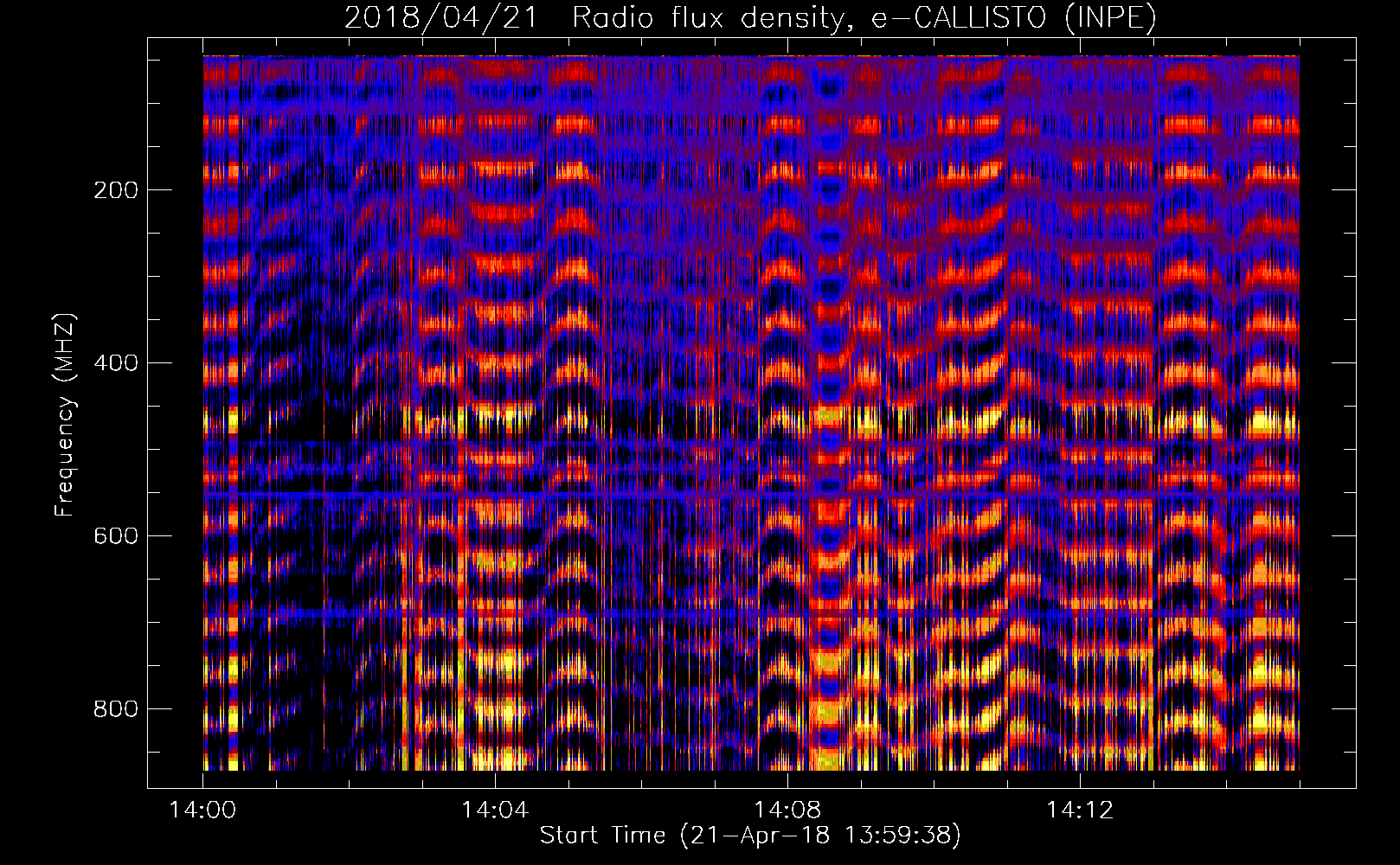This screenshot has width=1400, height=865.
Task: Click the 400 frequency tick label
Action: [x=115, y=363]
